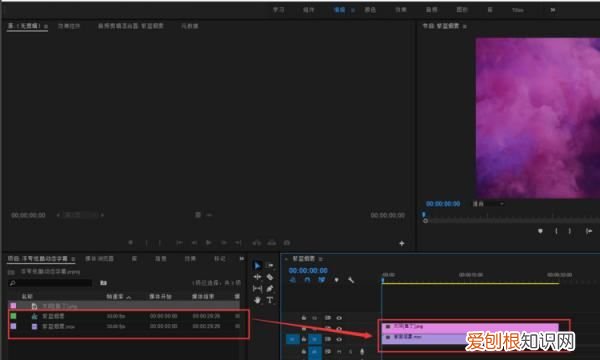Open Source monitor button editor plus icon
Image resolution: width=600 pixels, height=360 pixels.
401,243
